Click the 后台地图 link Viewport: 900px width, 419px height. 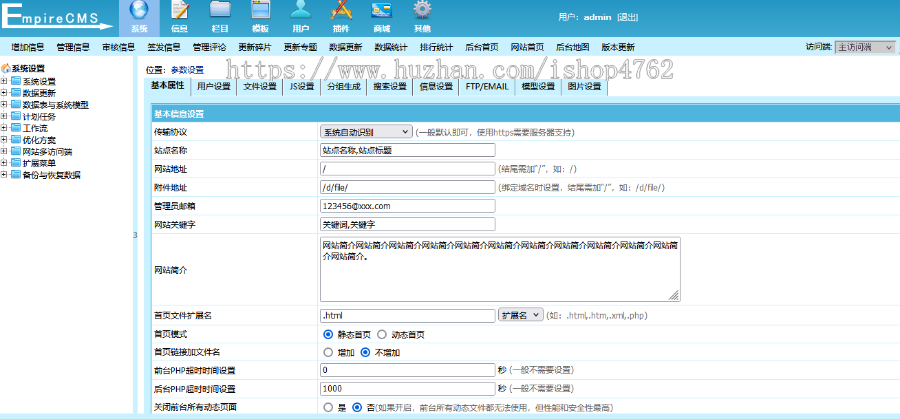[x=573, y=48]
